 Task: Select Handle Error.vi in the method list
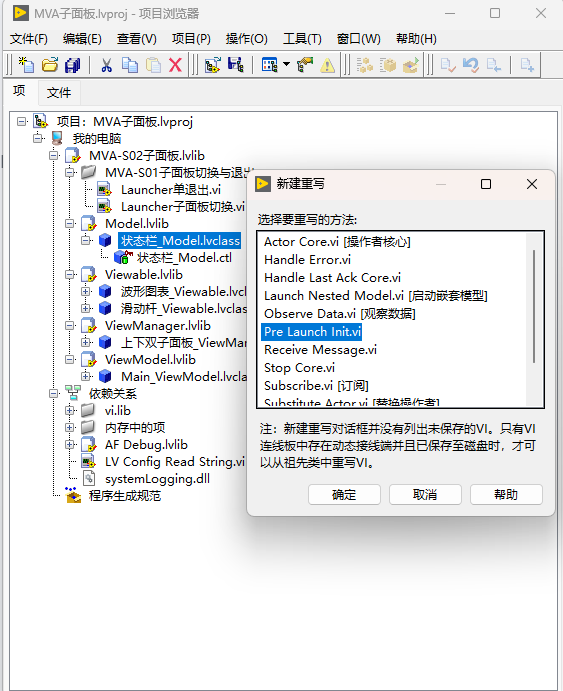pyautogui.click(x=307, y=260)
